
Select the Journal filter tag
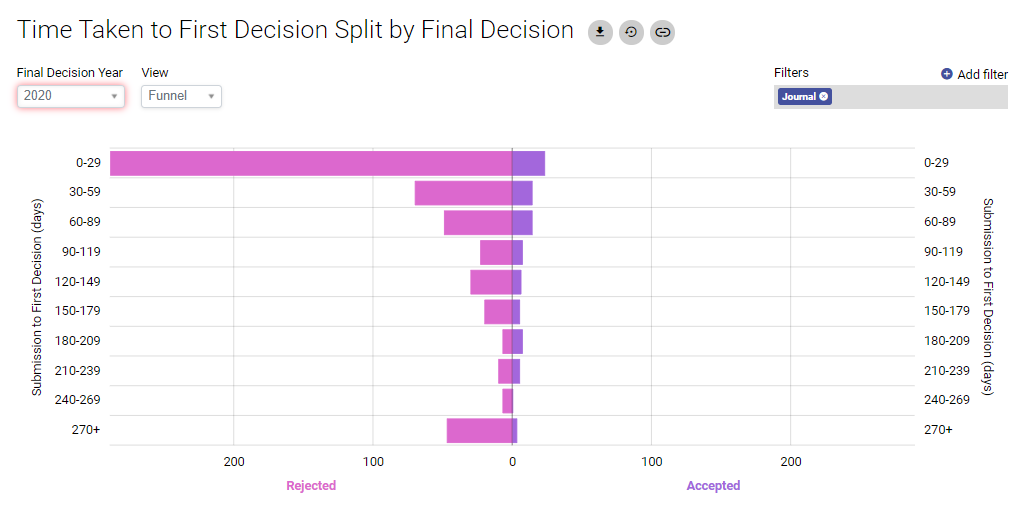798,97
